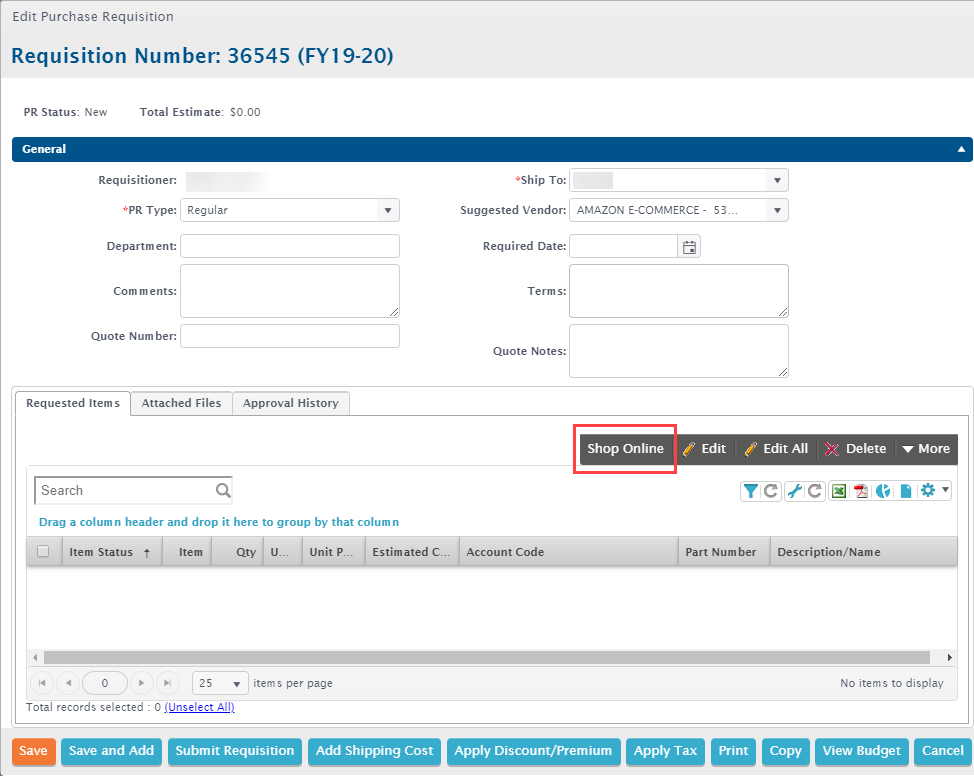The image size is (974, 776).
Task: Go to next page of items
Action: tap(142, 683)
